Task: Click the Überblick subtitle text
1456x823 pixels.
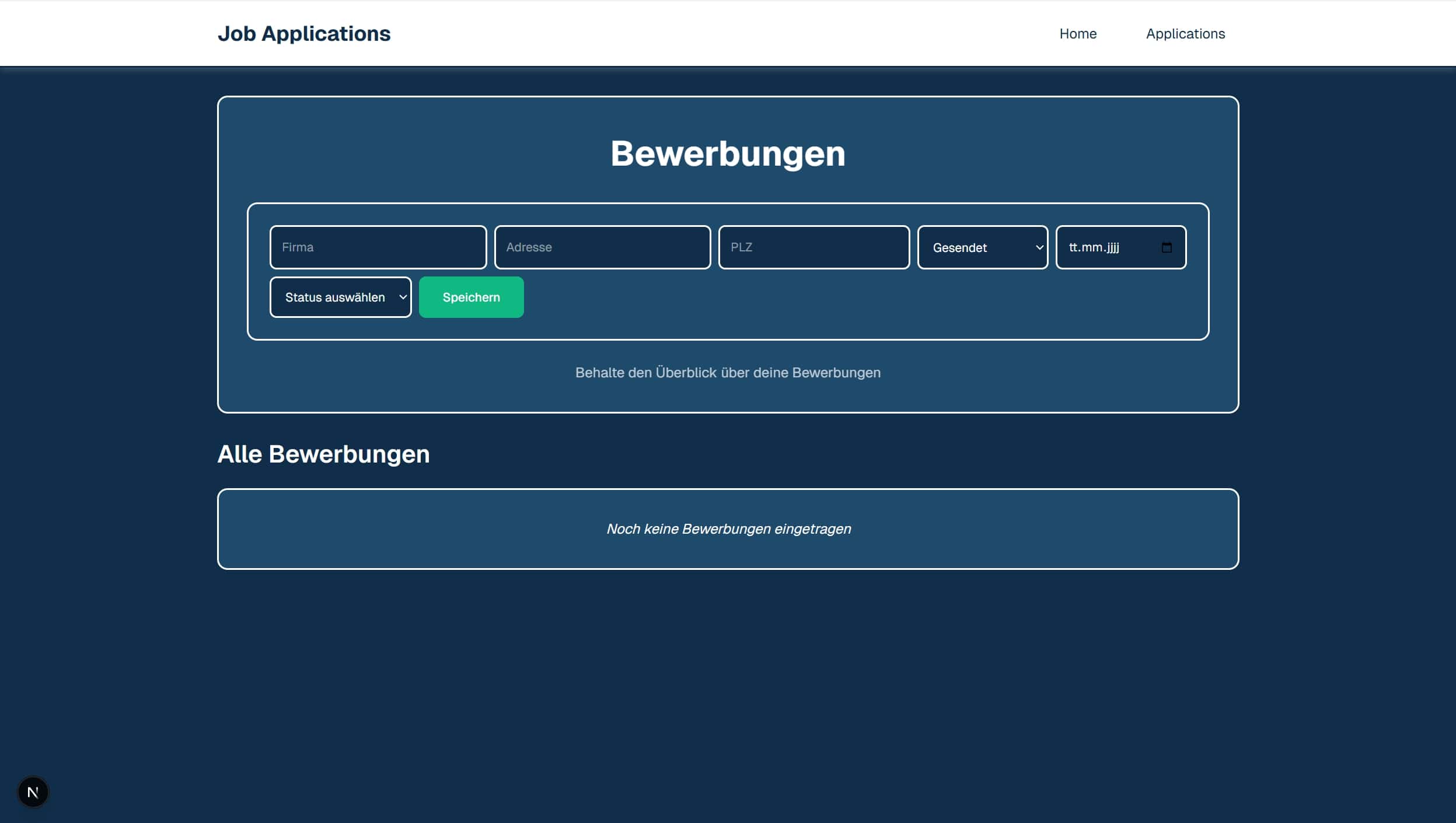Action: click(728, 372)
